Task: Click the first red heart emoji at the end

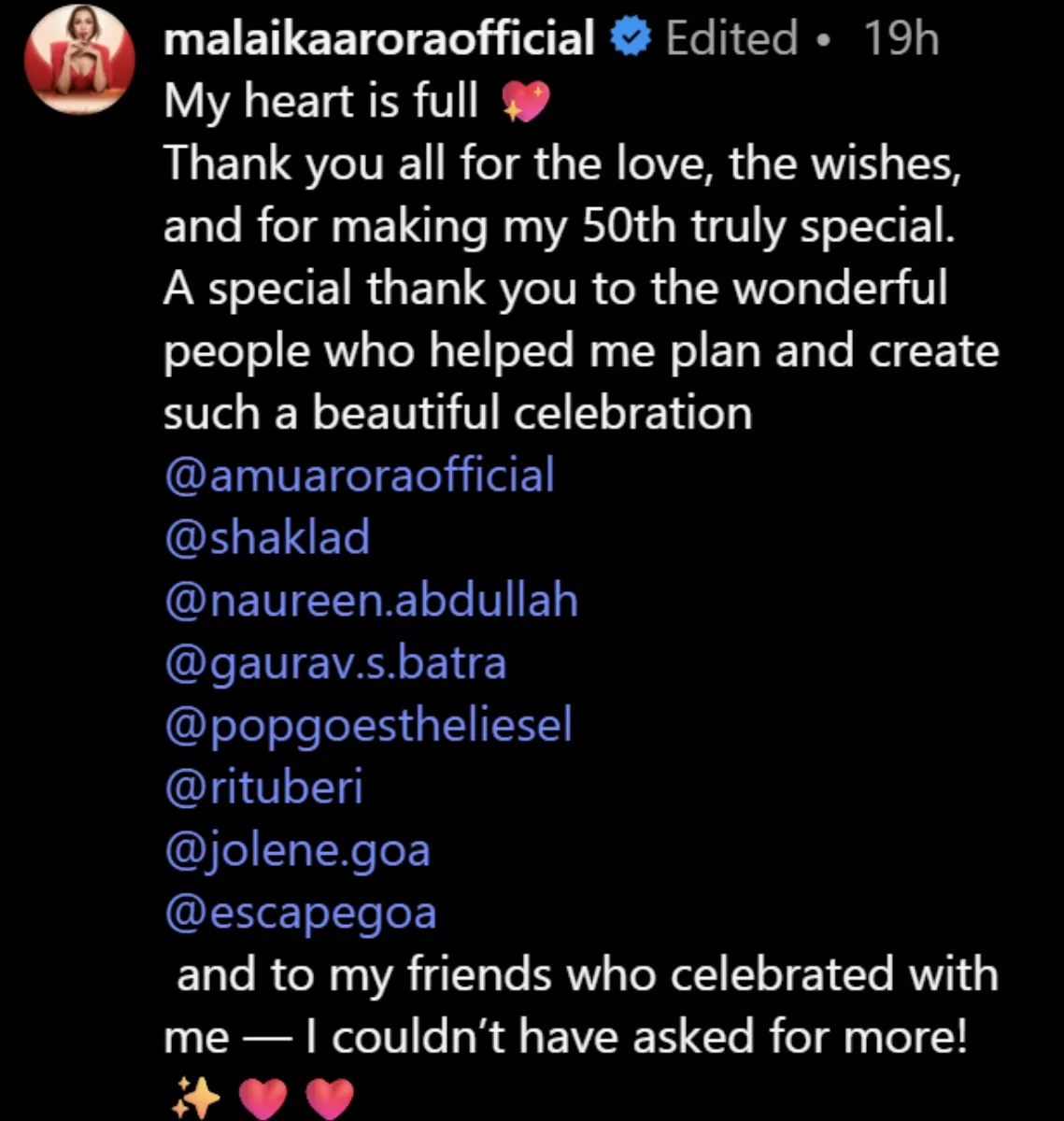Action: (x=265, y=1098)
